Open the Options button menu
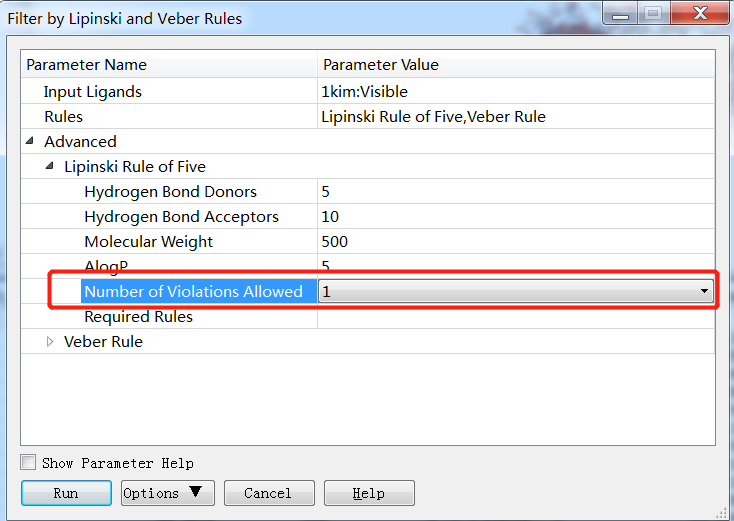734x521 pixels. pyautogui.click(x=168, y=493)
